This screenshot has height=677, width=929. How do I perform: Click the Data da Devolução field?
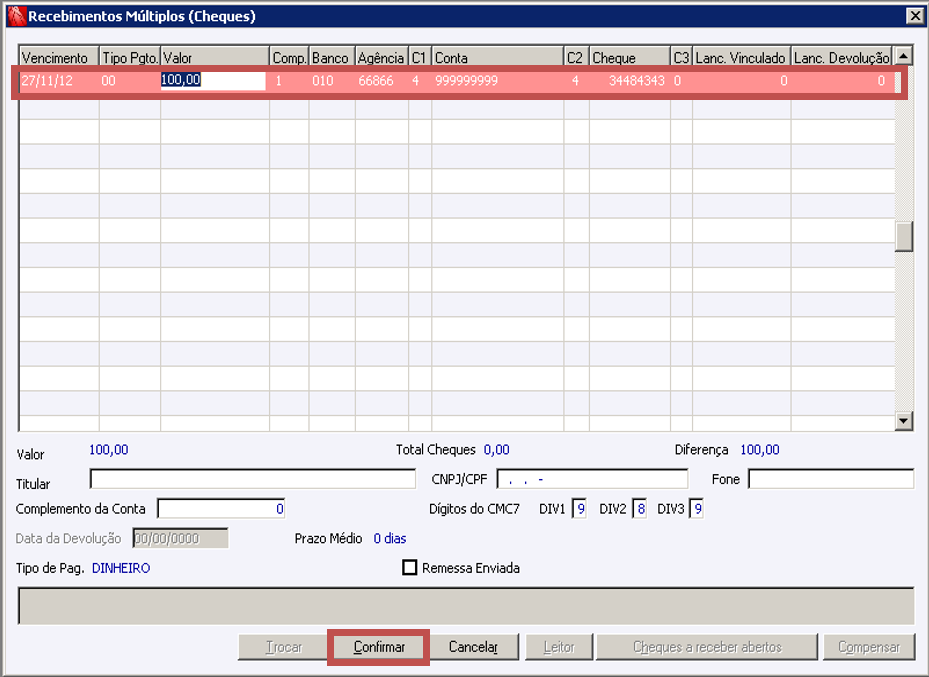(180, 538)
